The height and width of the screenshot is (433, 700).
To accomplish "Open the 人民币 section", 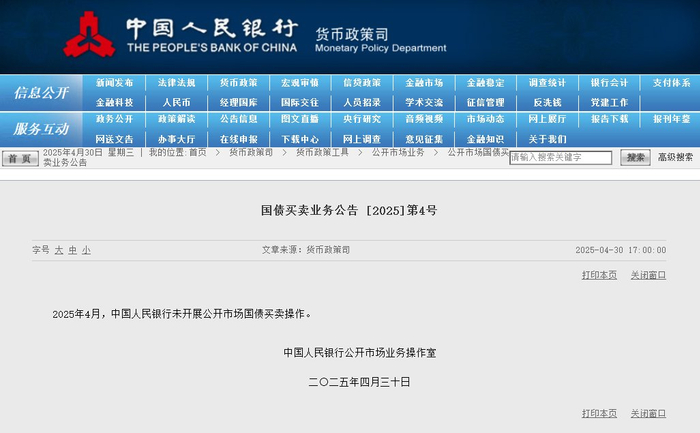I will tap(176, 102).
